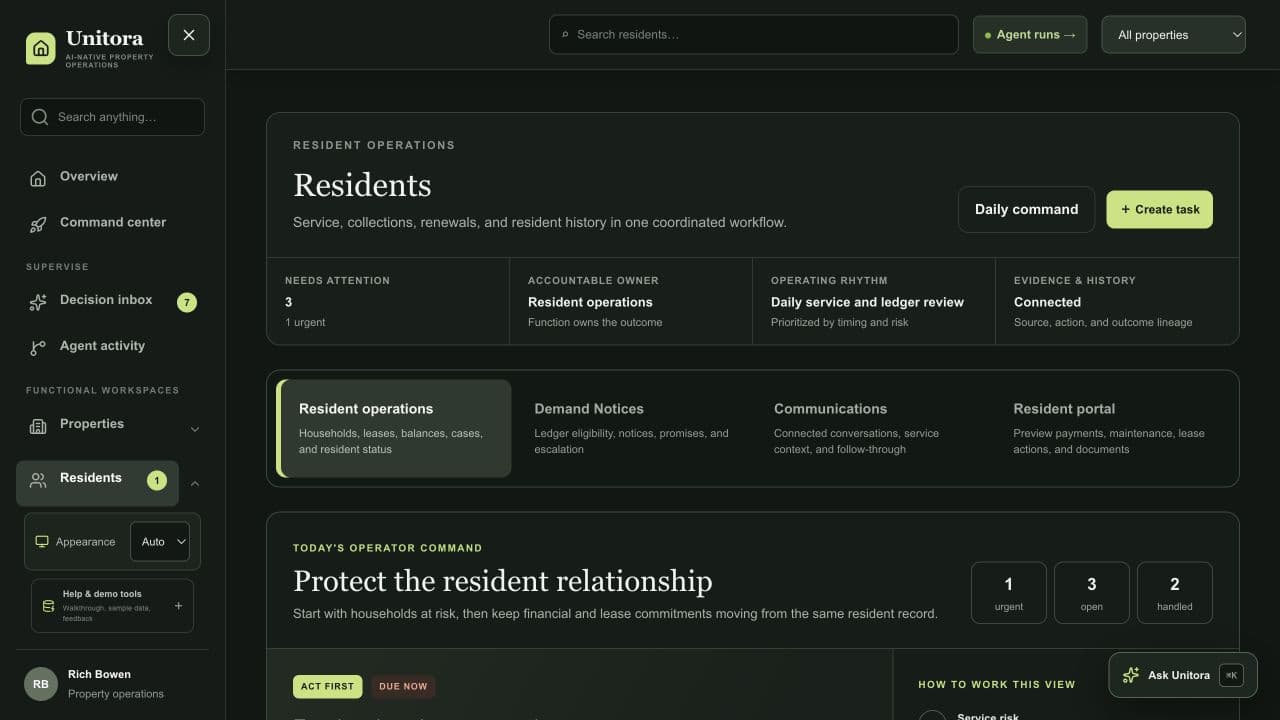The width and height of the screenshot is (1280, 720).
Task: Click Evidence & history Connected cell
Action: pos(1117,301)
